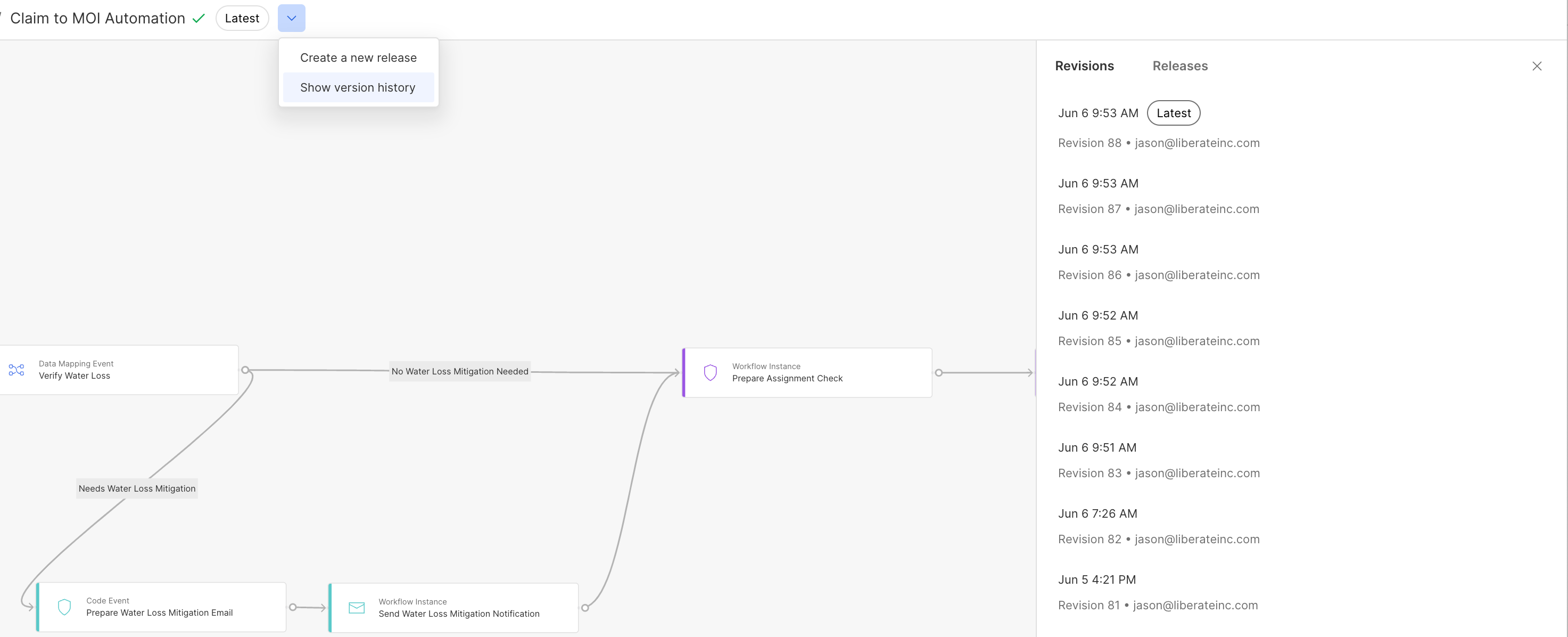Click output connector of Verify Water Loss node
Viewport: 1568px width, 637px height.
coord(245,370)
